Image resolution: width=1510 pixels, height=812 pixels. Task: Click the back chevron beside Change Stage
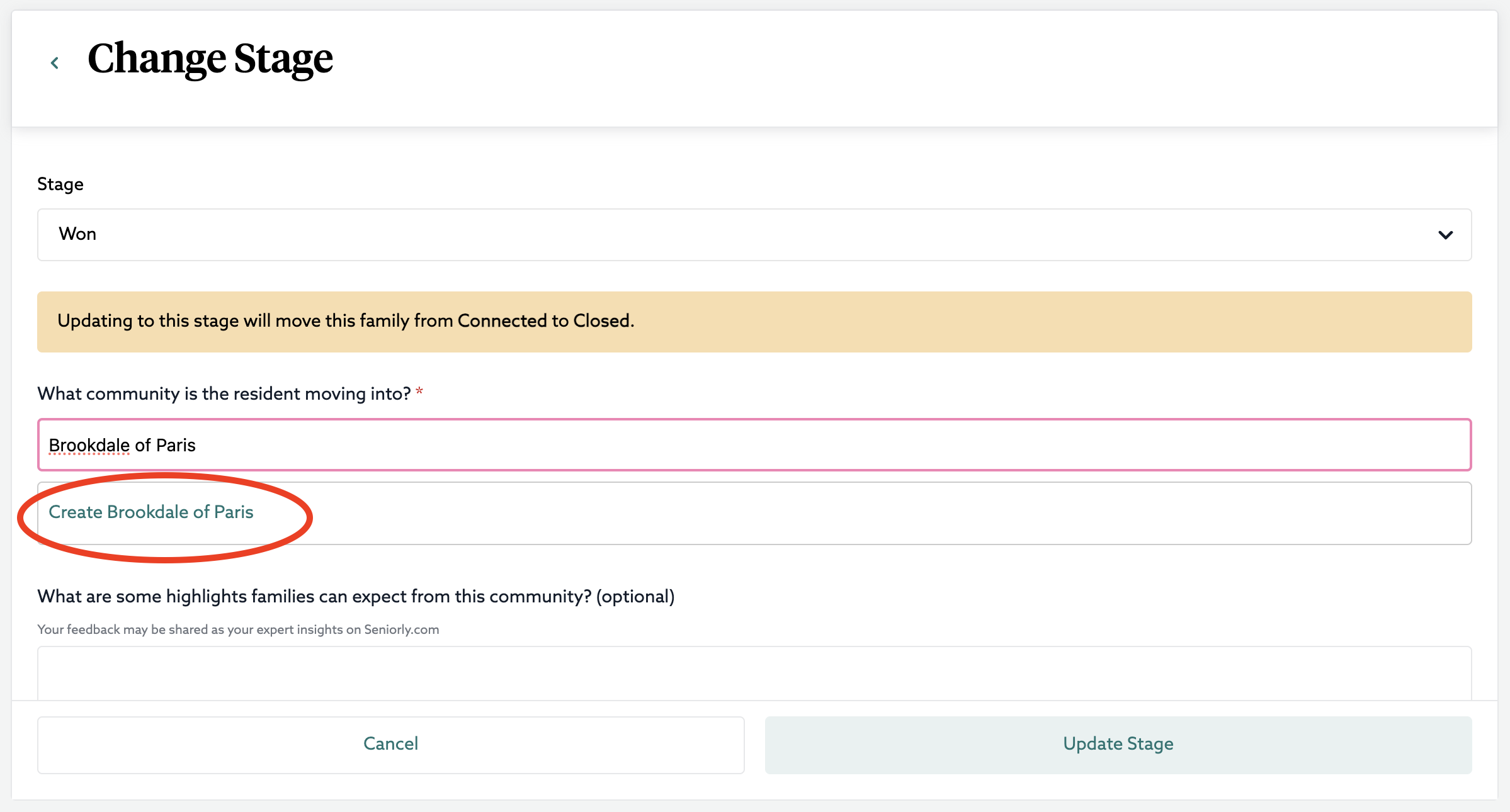[55, 62]
